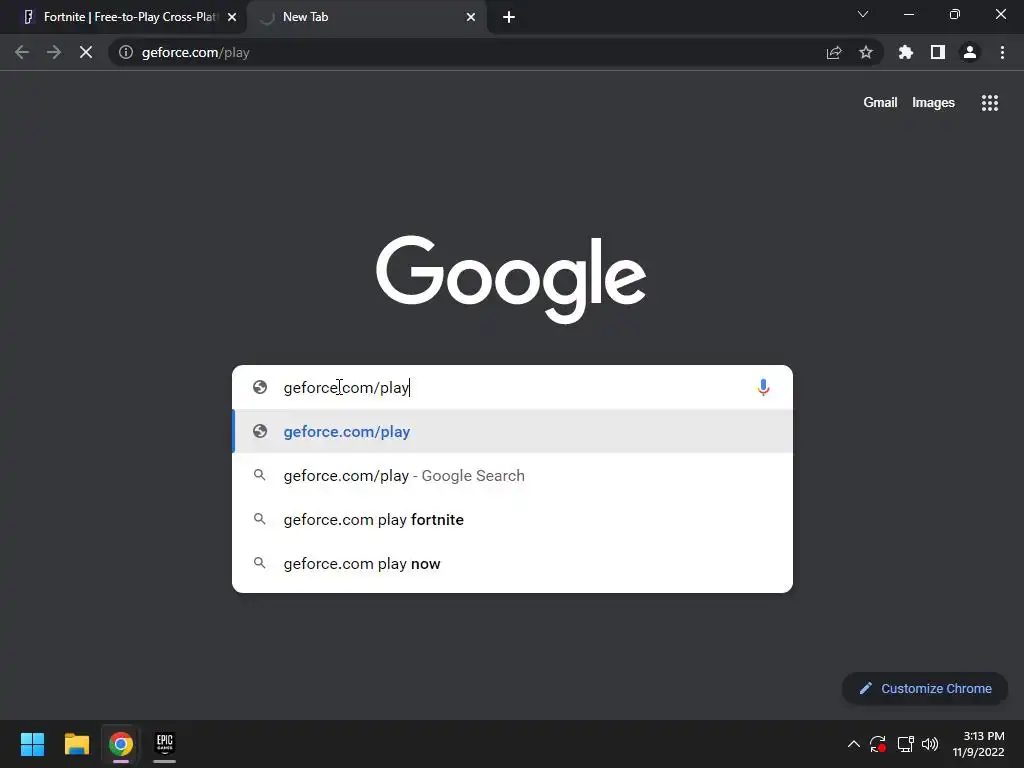The image size is (1024, 768).
Task: Open Epic Games Launcher from taskbar
Action: point(165,744)
